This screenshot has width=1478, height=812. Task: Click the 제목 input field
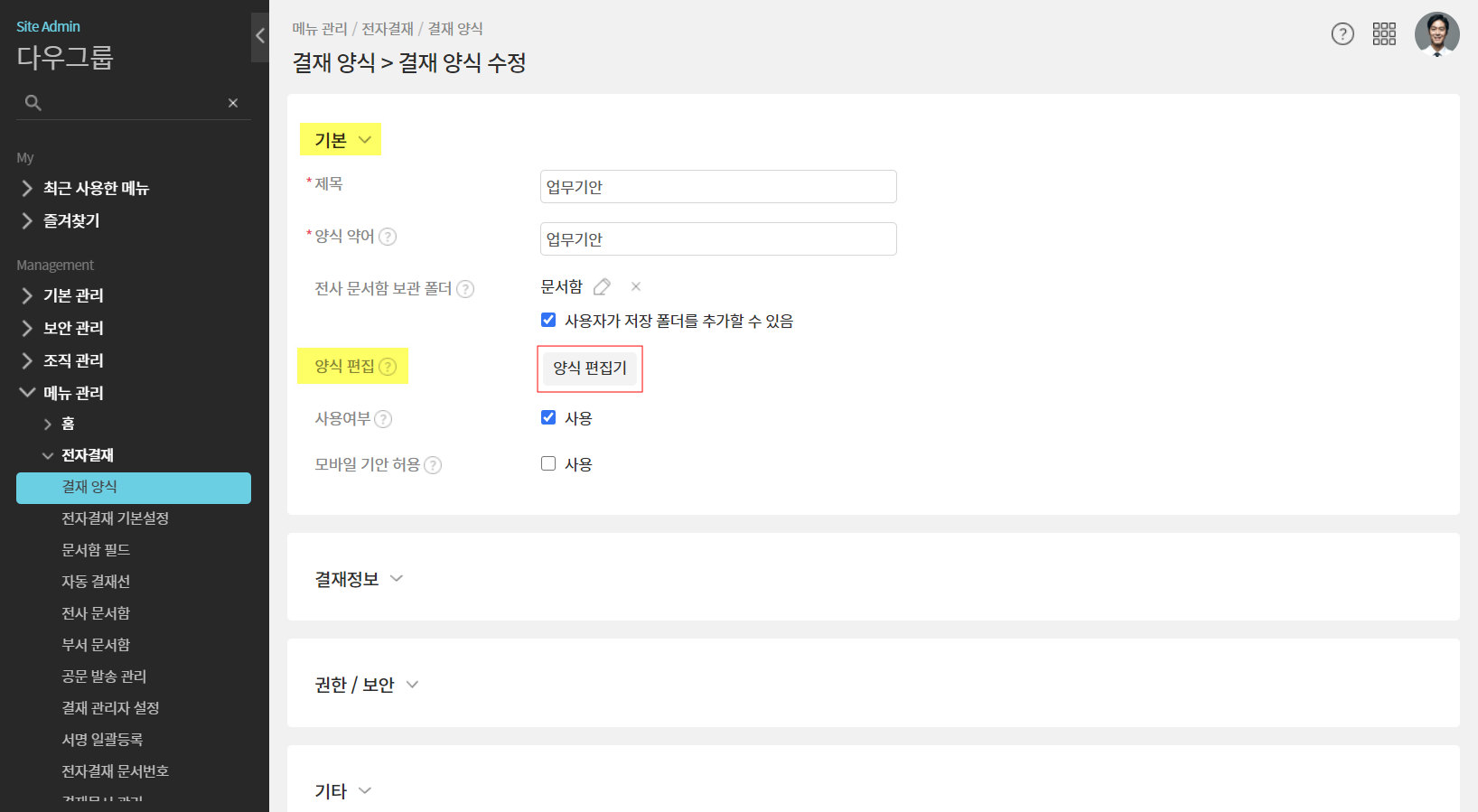[x=718, y=187]
